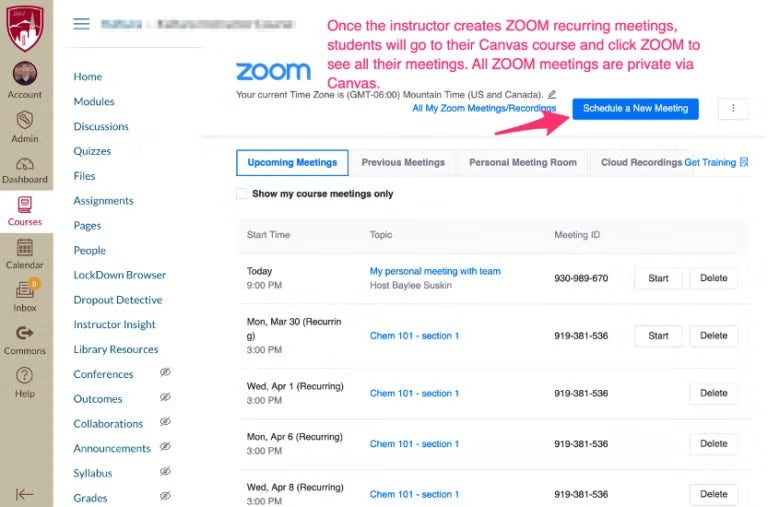Click Schedule a New Meeting button

tap(635, 109)
